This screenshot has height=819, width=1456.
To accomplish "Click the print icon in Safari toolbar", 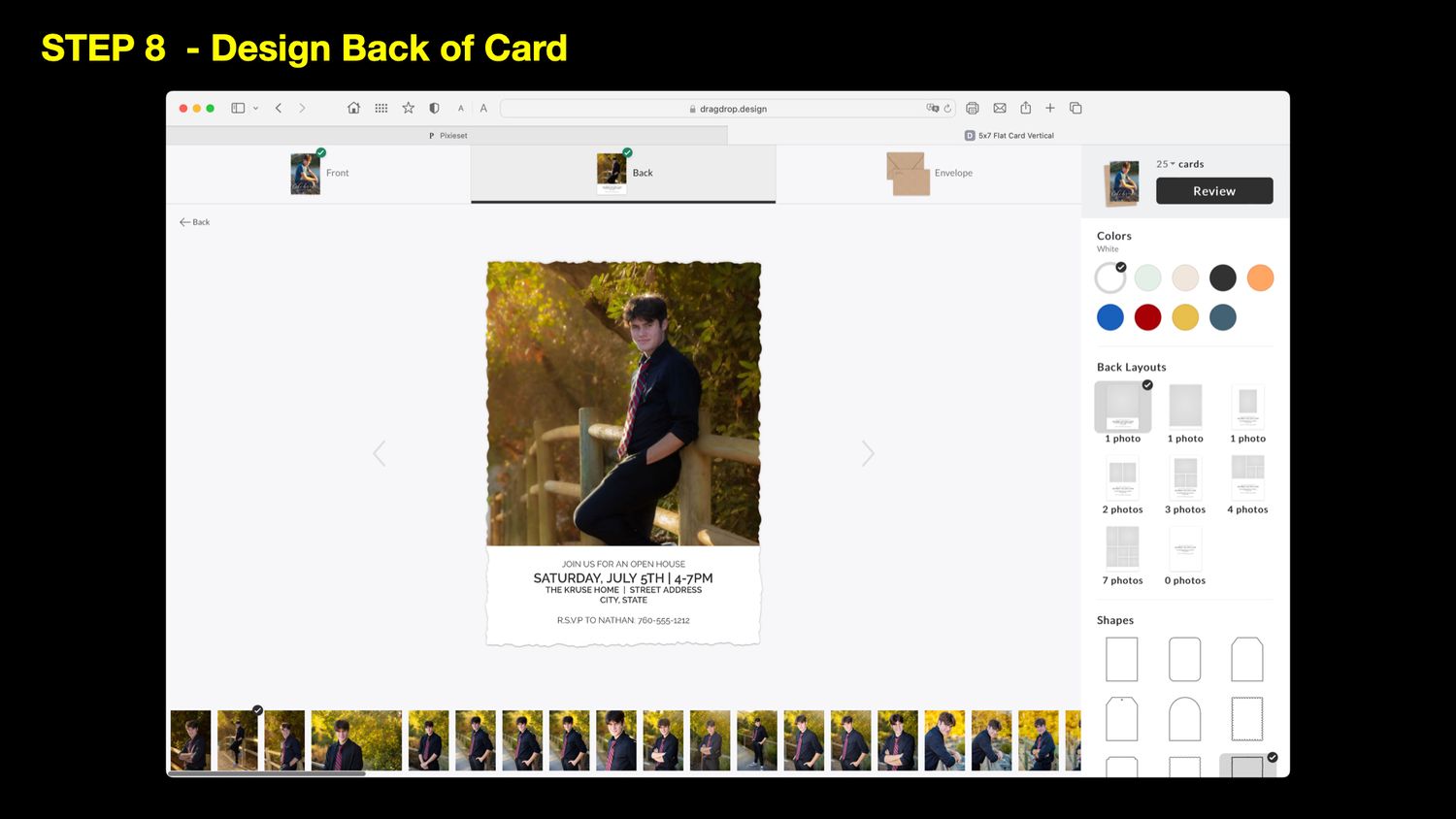I will click(973, 108).
